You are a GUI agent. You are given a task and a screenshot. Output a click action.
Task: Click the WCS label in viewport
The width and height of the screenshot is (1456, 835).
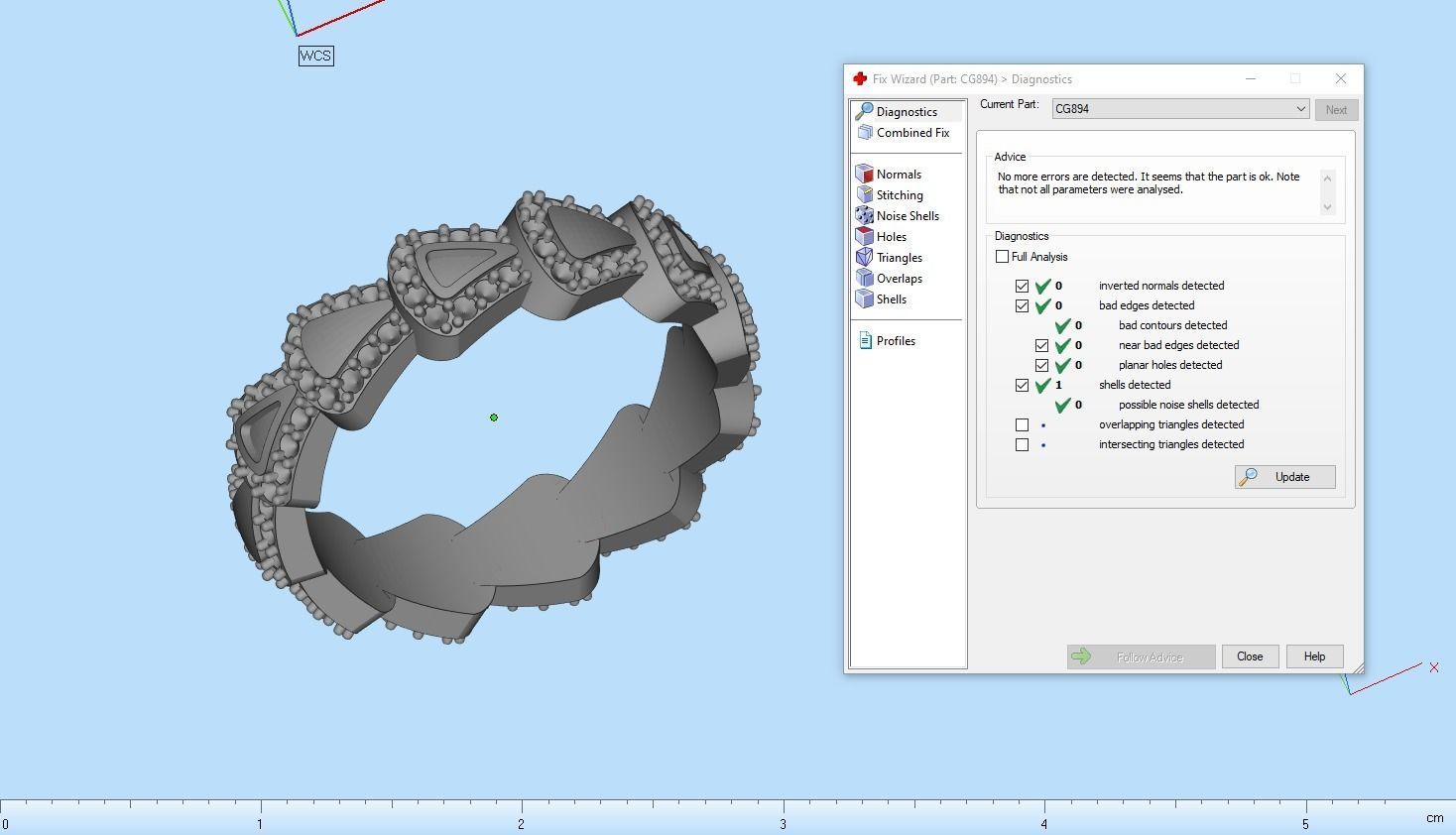pos(315,56)
